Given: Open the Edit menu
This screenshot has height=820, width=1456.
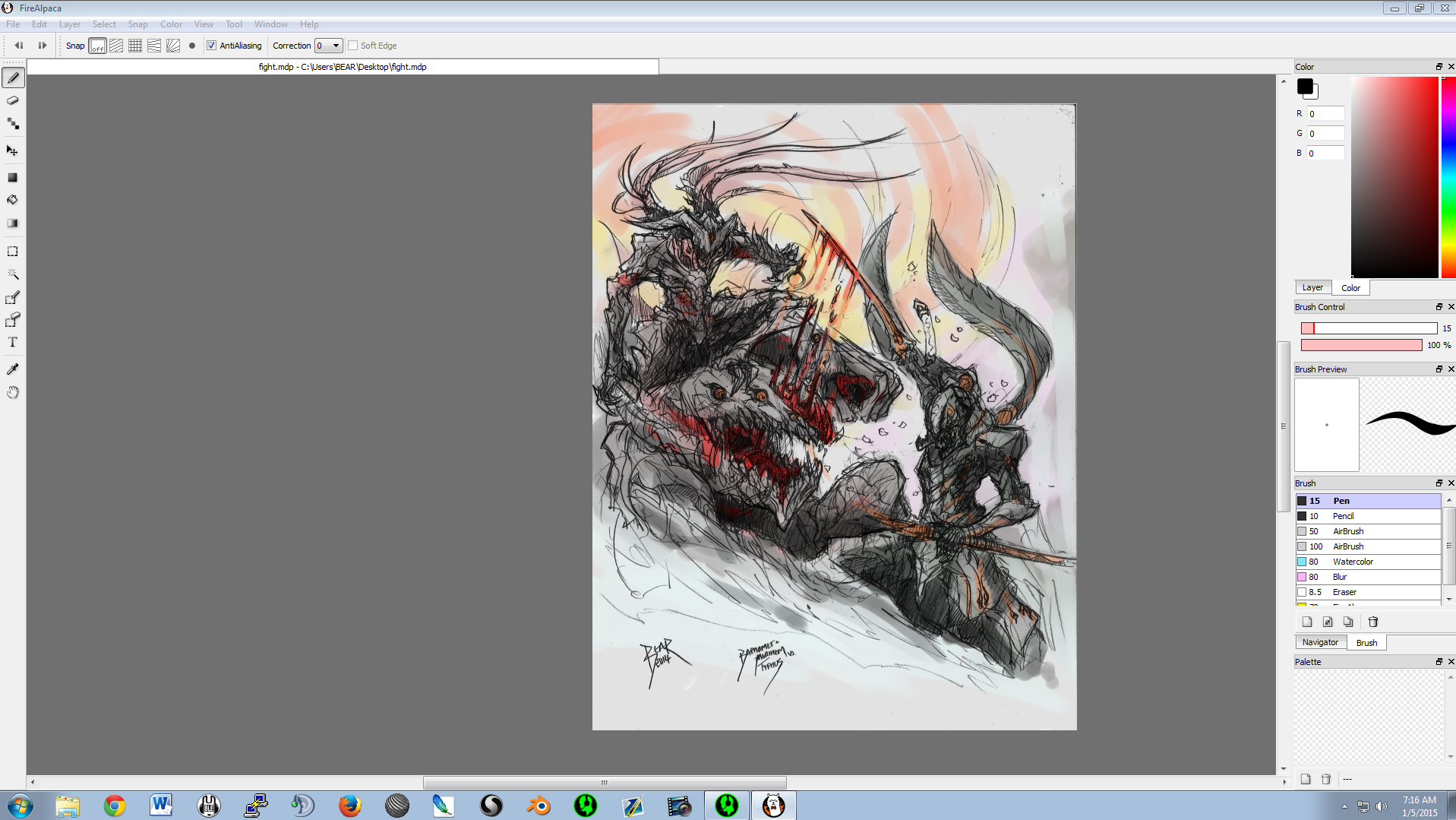Looking at the screenshot, I should pos(39,24).
